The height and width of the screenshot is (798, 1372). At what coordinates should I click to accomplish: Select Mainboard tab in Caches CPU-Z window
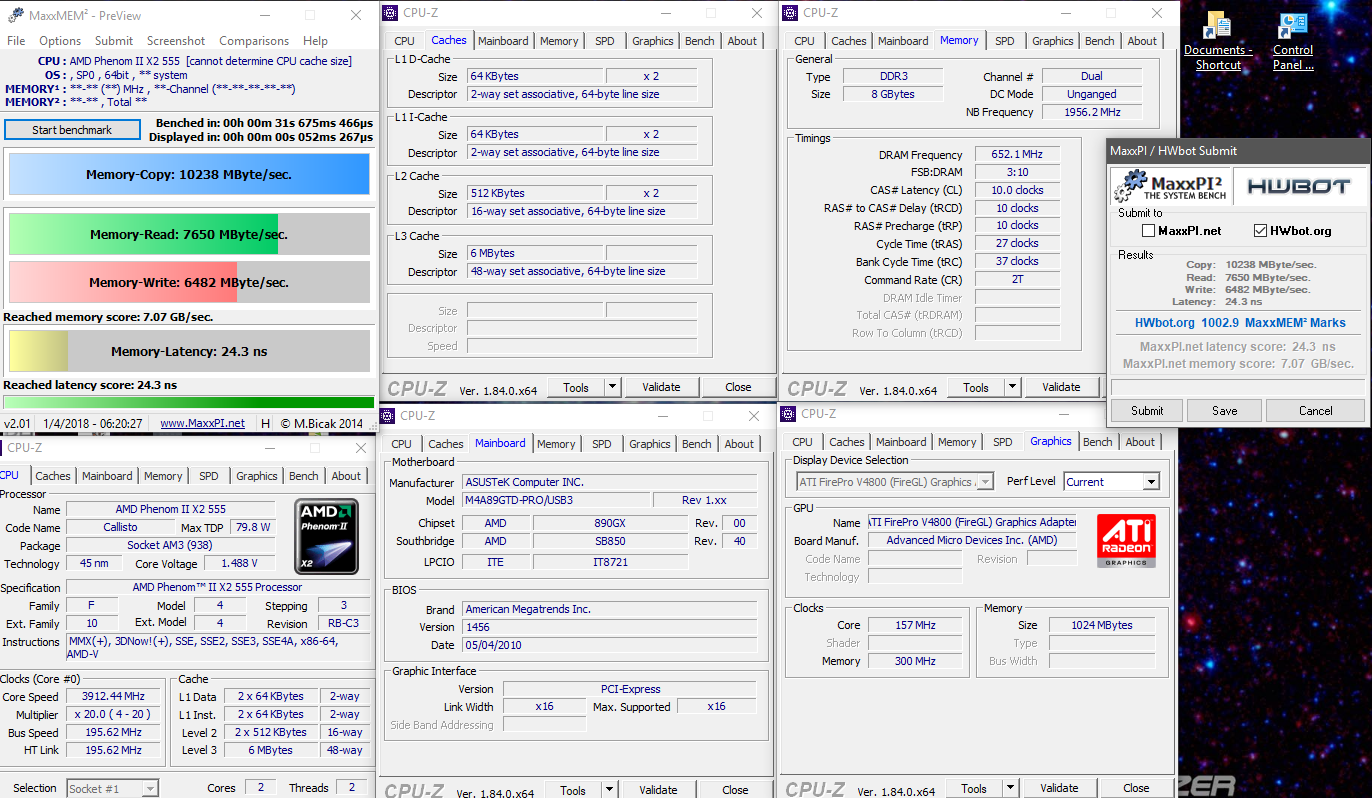click(503, 41)
